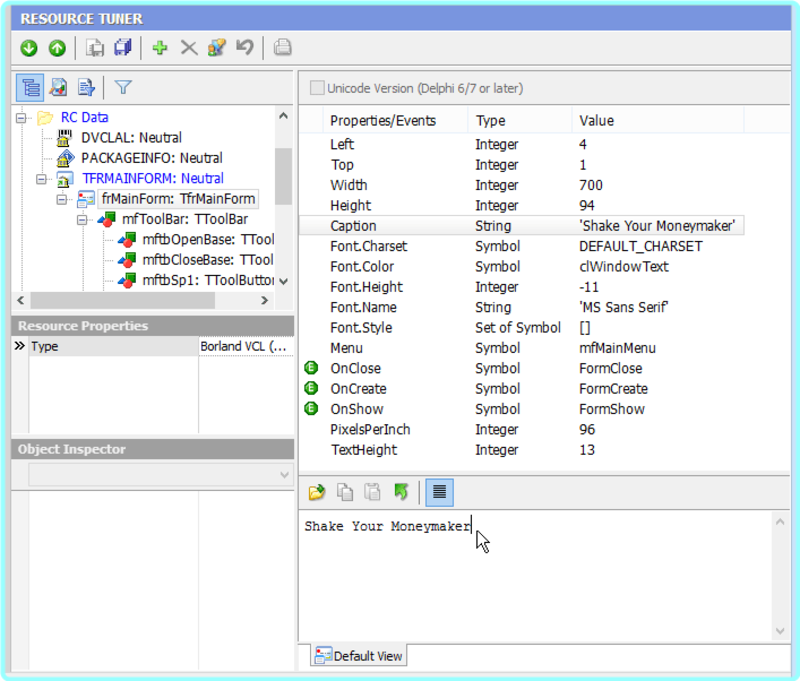Collapse the RC Data tree node
Image resolution: width=800 pixels, height=681 pixels.
tap(21, 118)
